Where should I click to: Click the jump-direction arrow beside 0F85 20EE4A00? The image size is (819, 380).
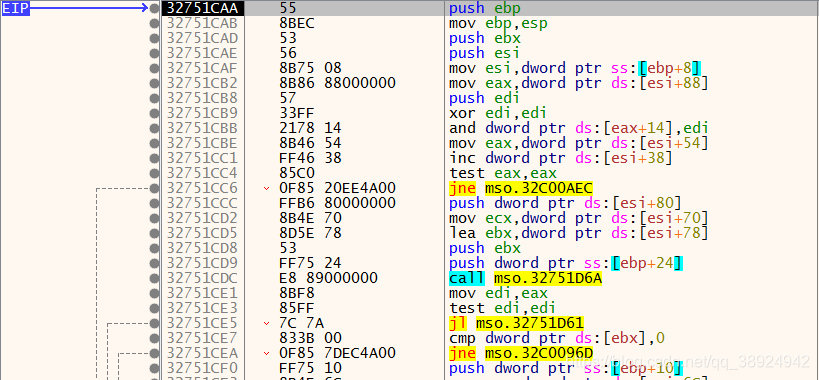268,188
